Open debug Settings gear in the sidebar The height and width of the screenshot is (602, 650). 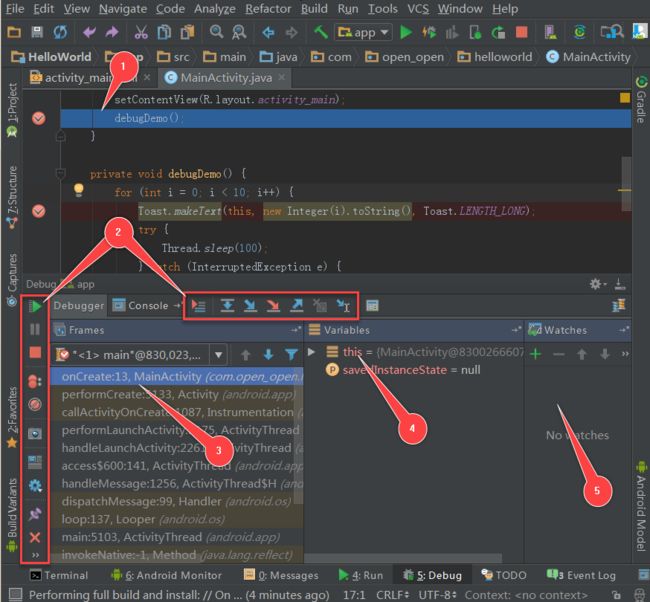[35, 485]
